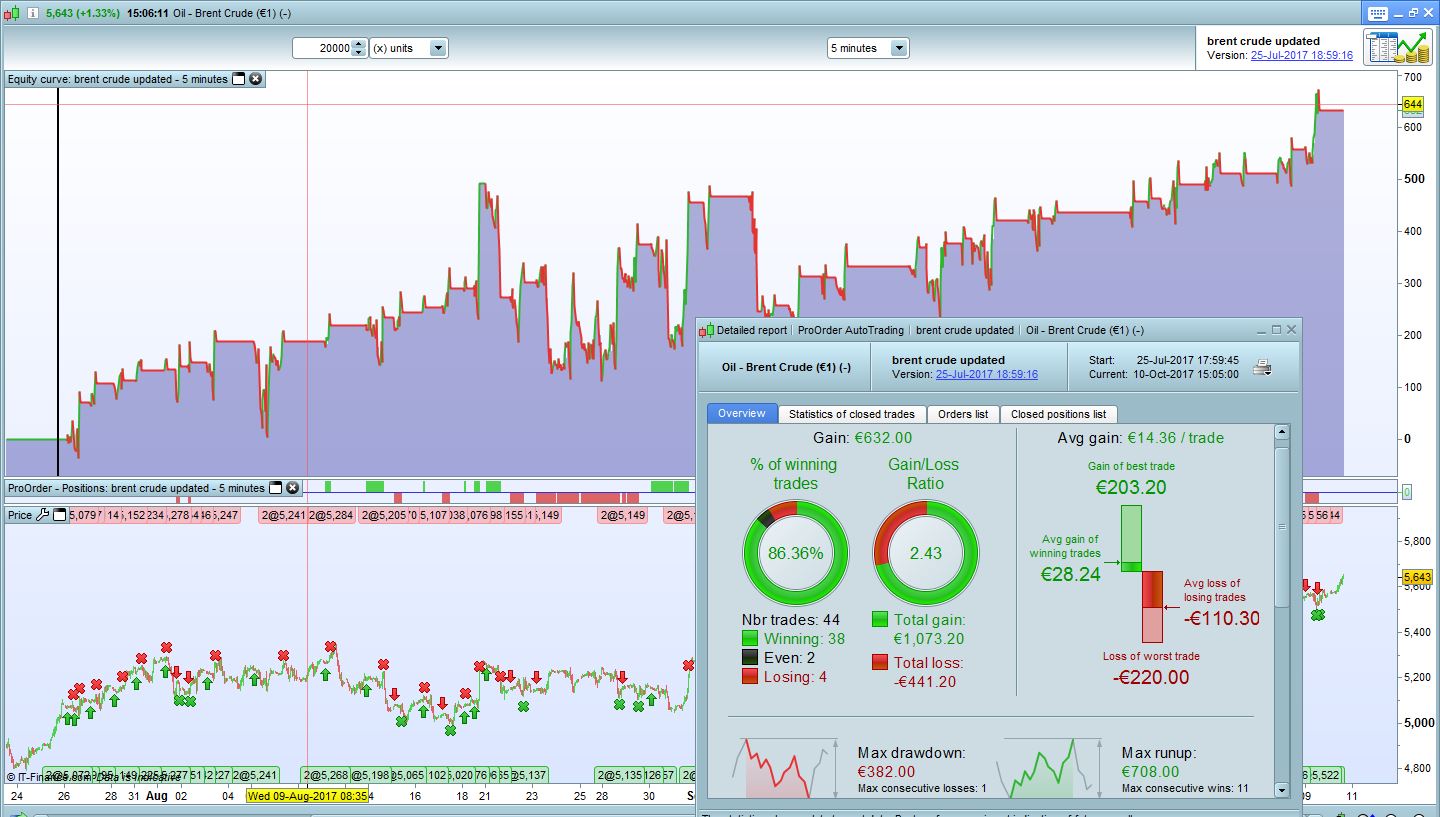The width and height of the screenshot is (1440, 817).
Task: Increase the units quantity stepper
Action: coord(359,44)
